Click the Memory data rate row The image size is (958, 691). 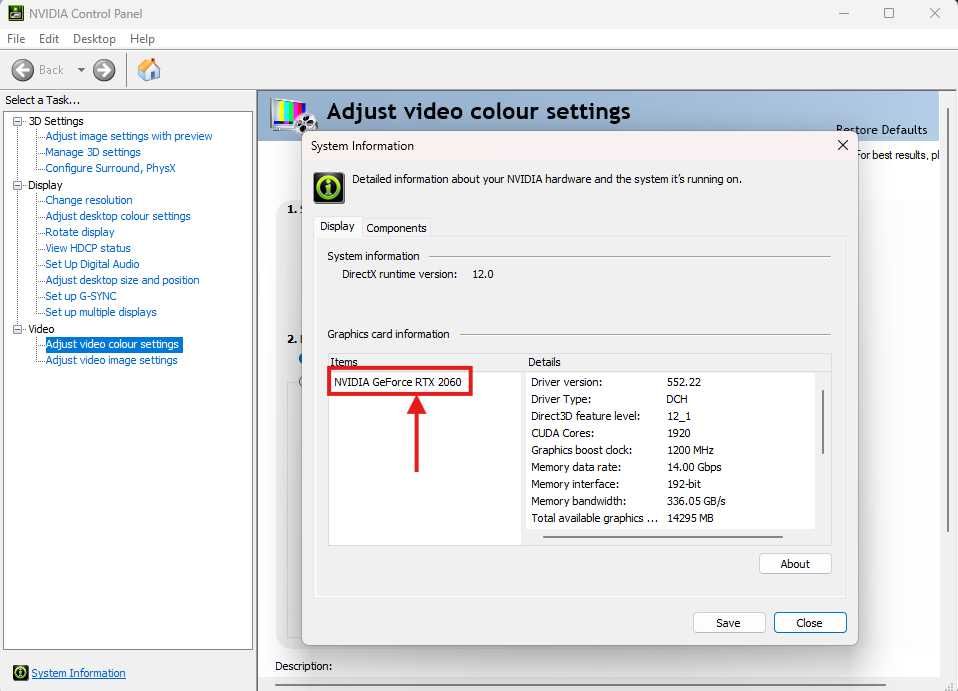point(670,467)
